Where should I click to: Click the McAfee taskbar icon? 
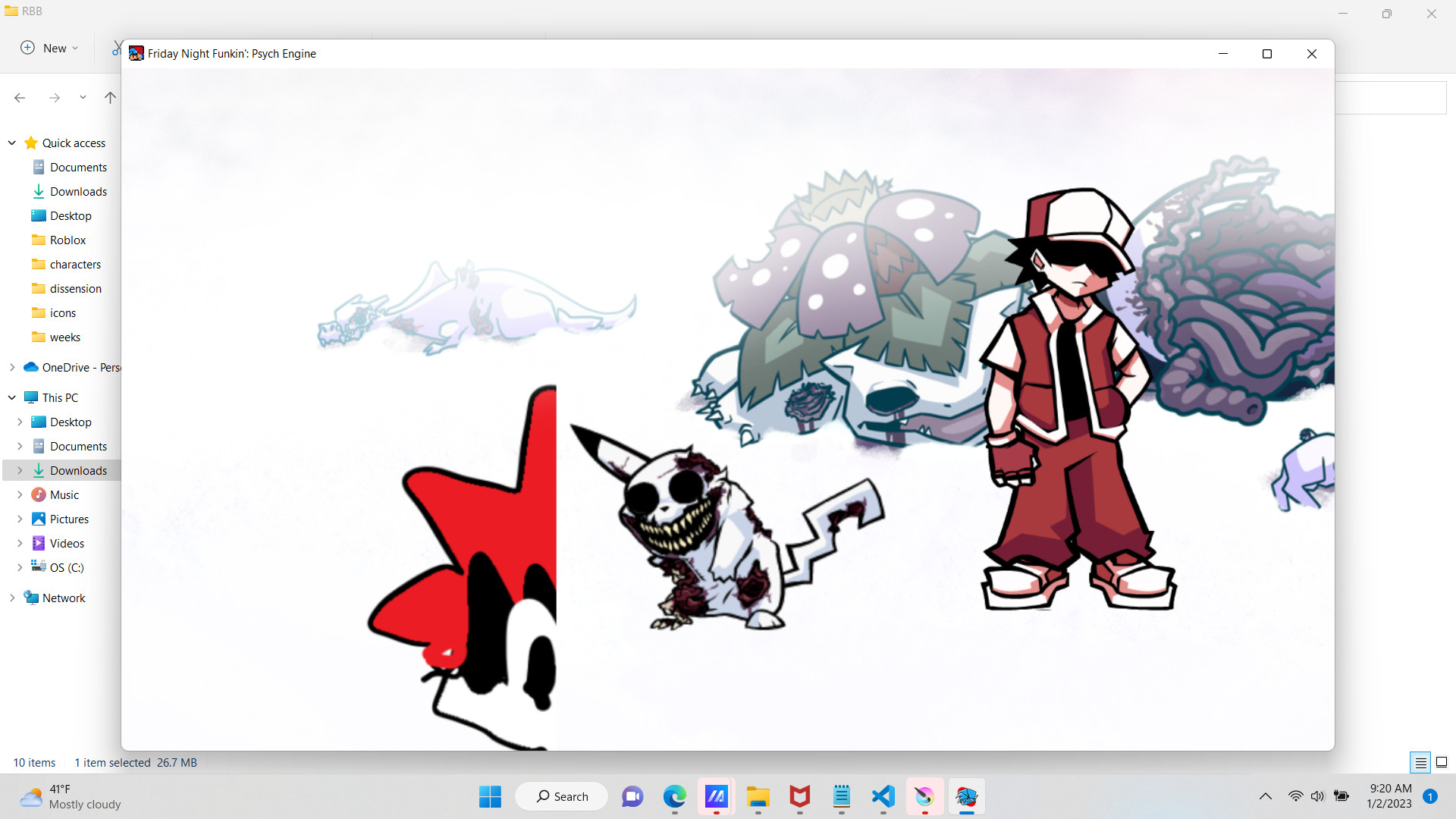799,796
